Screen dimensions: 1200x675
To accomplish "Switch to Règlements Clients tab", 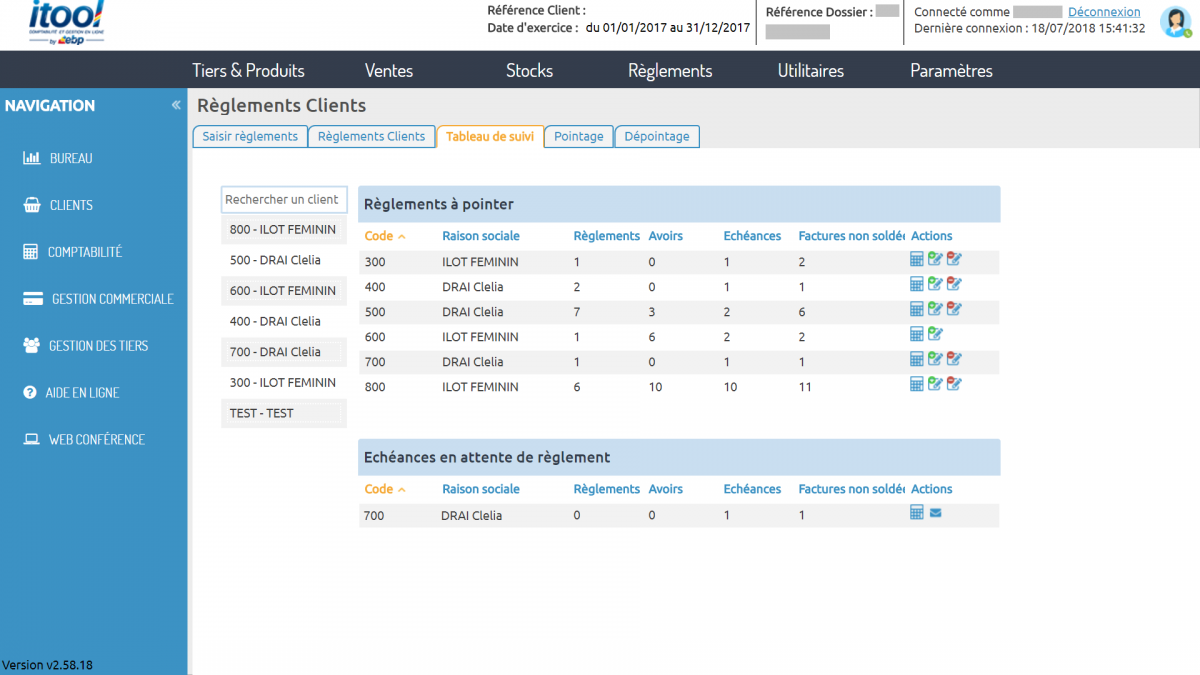I will (371, 136).
